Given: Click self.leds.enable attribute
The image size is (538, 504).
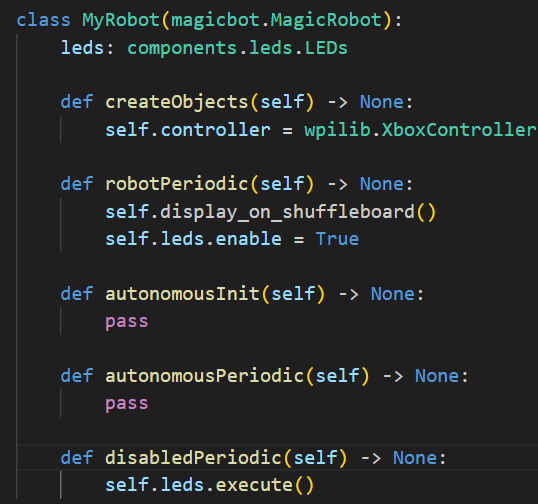Looking at the screenshot, I should 193,239.
